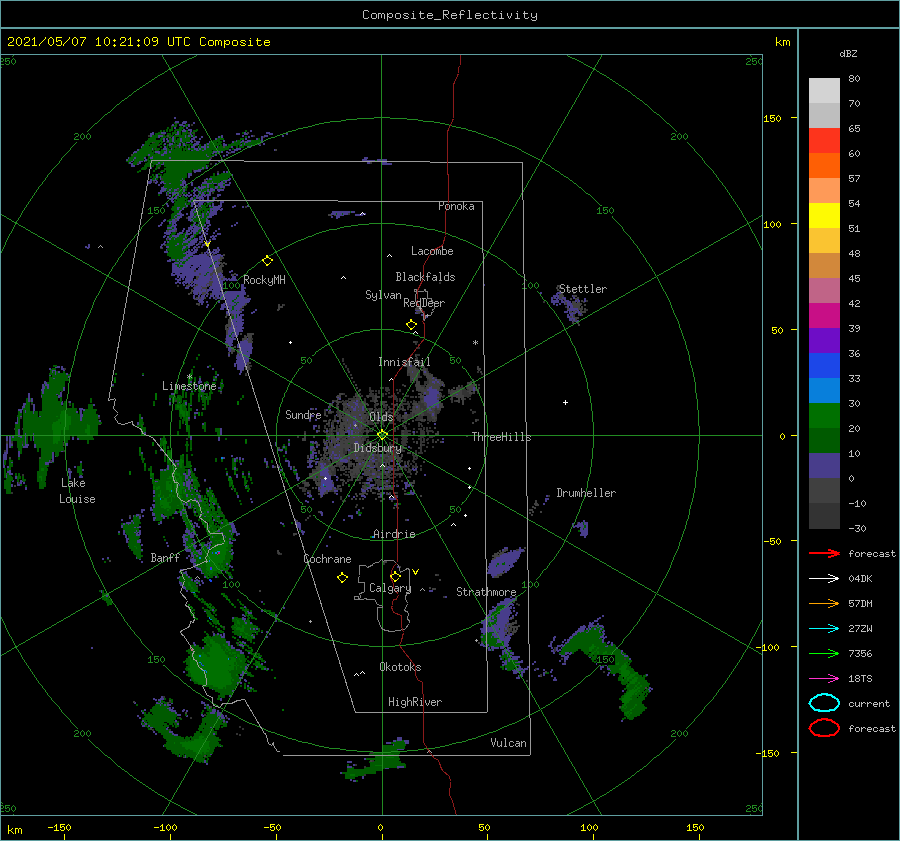
Task: Click the 100 tick label on the right axis
Action: 773,224
